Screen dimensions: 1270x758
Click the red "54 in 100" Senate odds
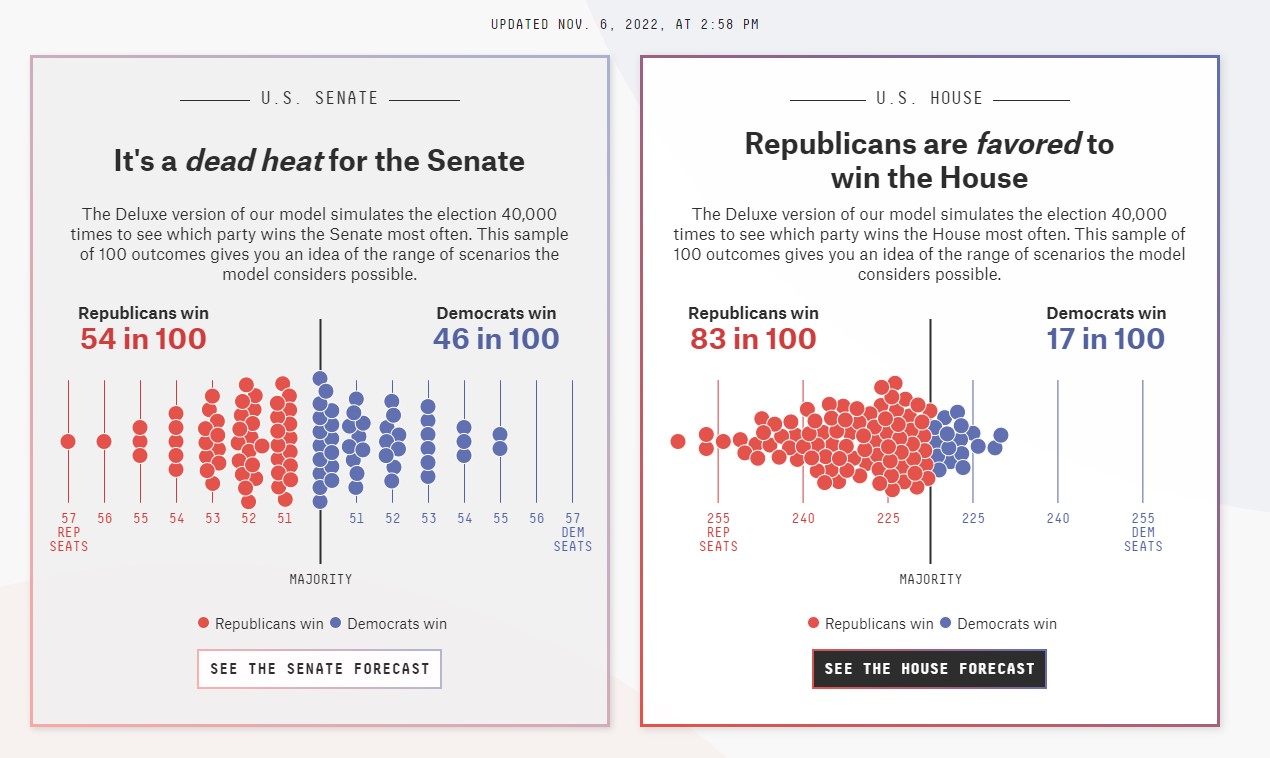tap(143, 339)
